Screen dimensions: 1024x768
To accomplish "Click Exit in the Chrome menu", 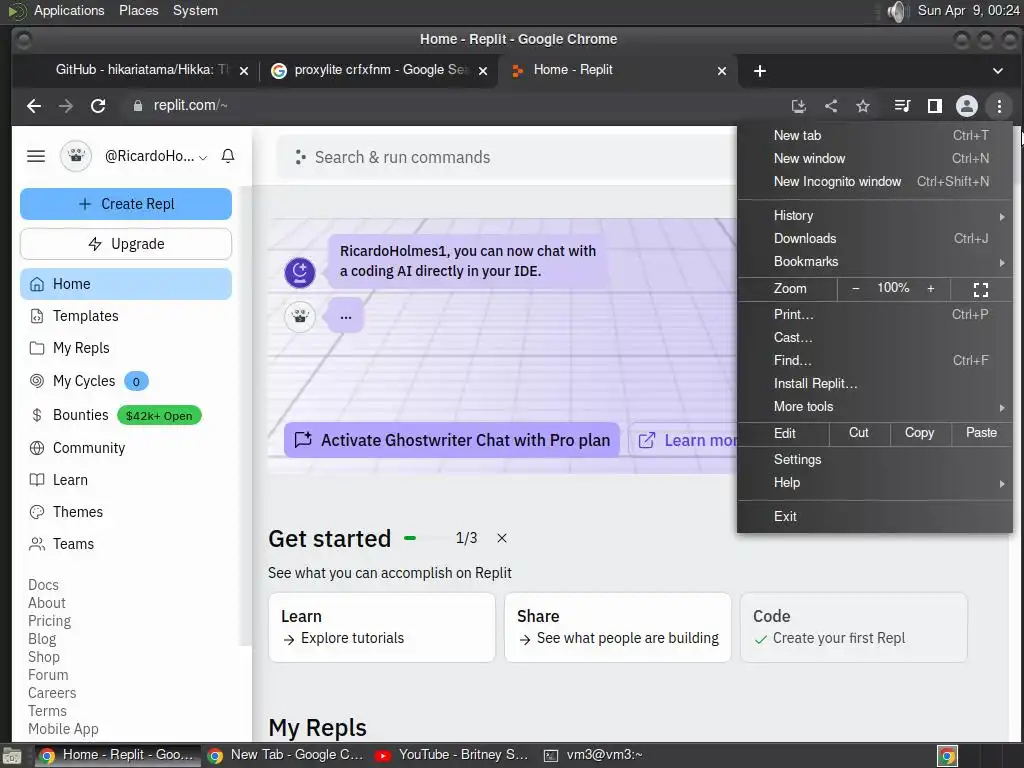I will coord(874,516).
